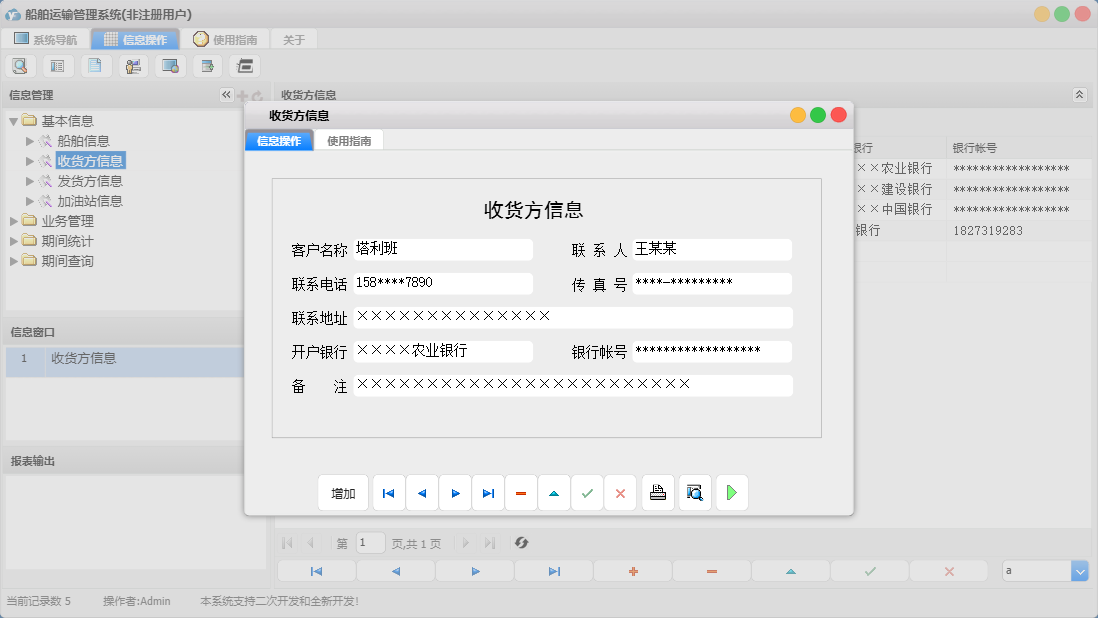Click the 客户名称 input showing 塔利班
This screenshot has height=618, width=1098.
click(443, 249)
